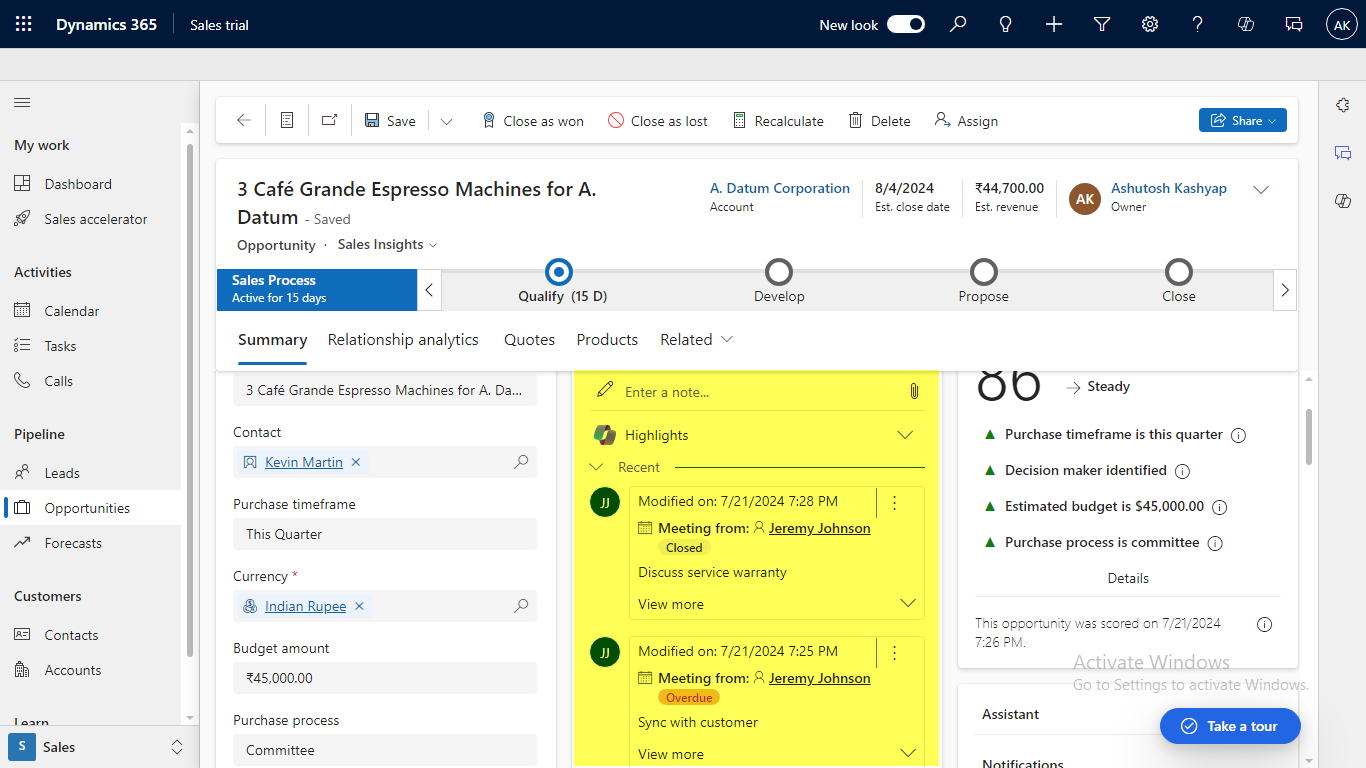Switch to the Relationship analytics tab
Image resolution: width=1366 pixels, height=768 pixels.
[403, 340]
